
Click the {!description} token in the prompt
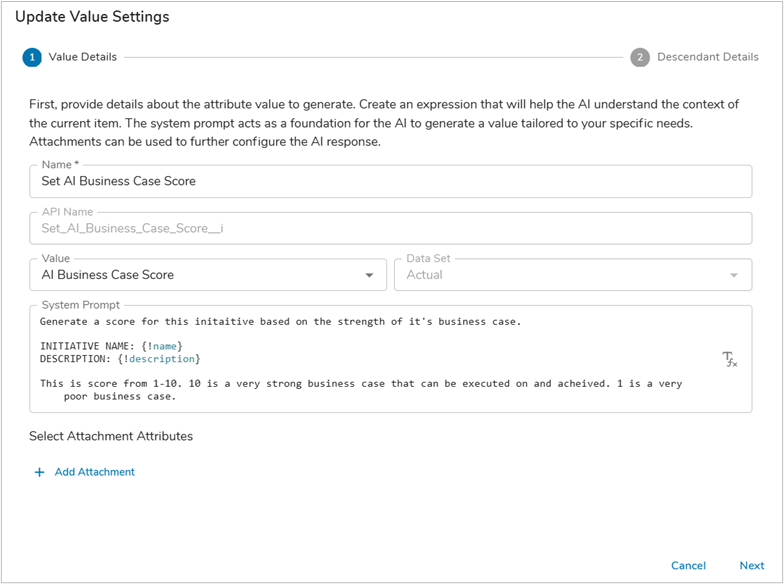click(160, 358)
